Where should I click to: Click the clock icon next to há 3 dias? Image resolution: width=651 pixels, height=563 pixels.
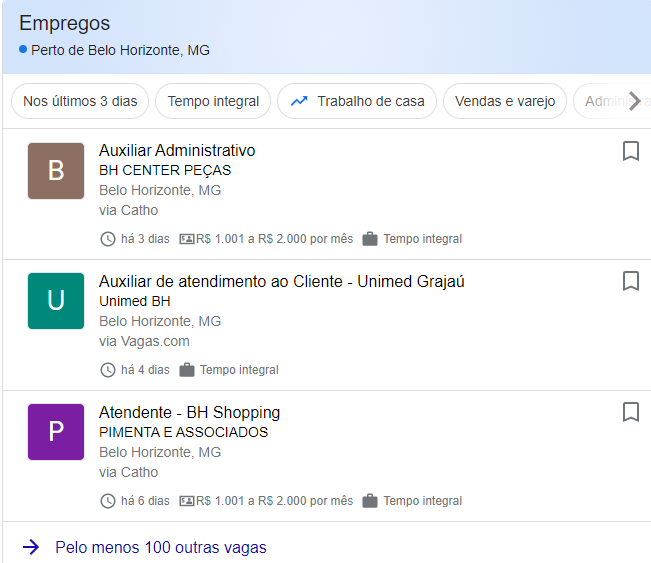108,239
